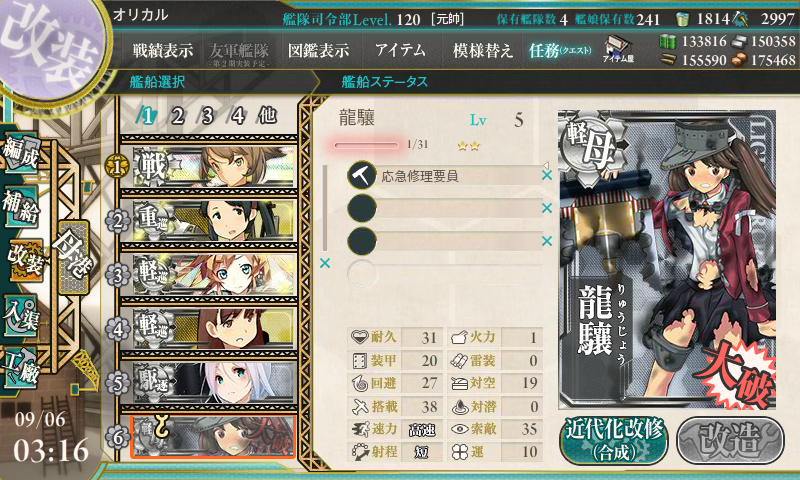Return to port via 母港 button
The image size is (800, 480).
tap(74, 257)
